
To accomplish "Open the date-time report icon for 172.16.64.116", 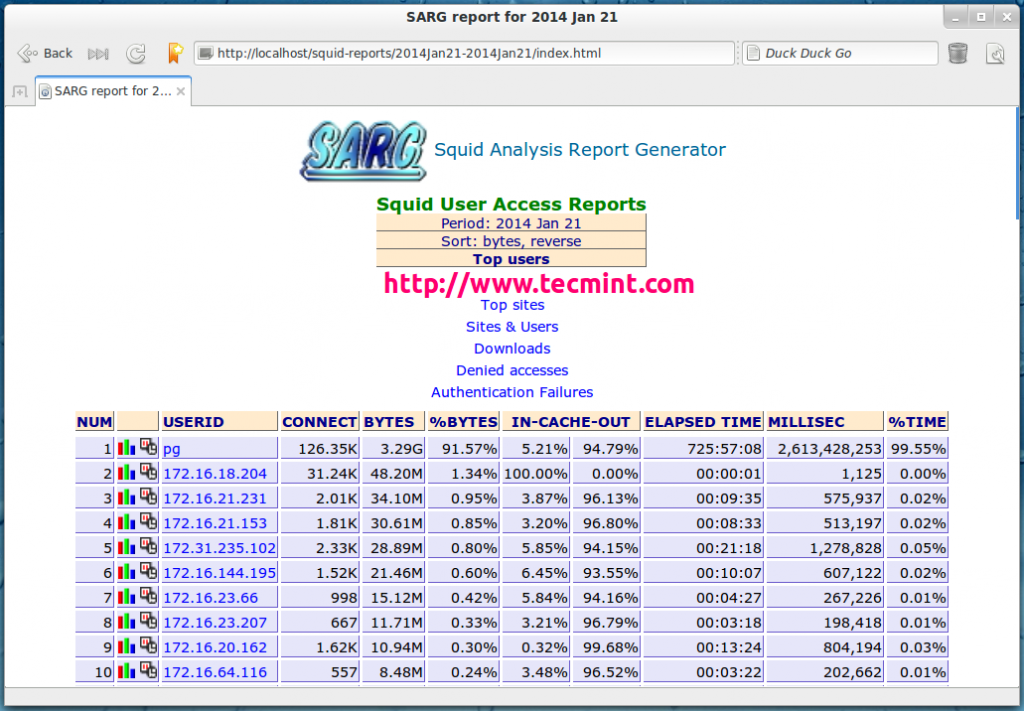I will [x=147, y=672].
